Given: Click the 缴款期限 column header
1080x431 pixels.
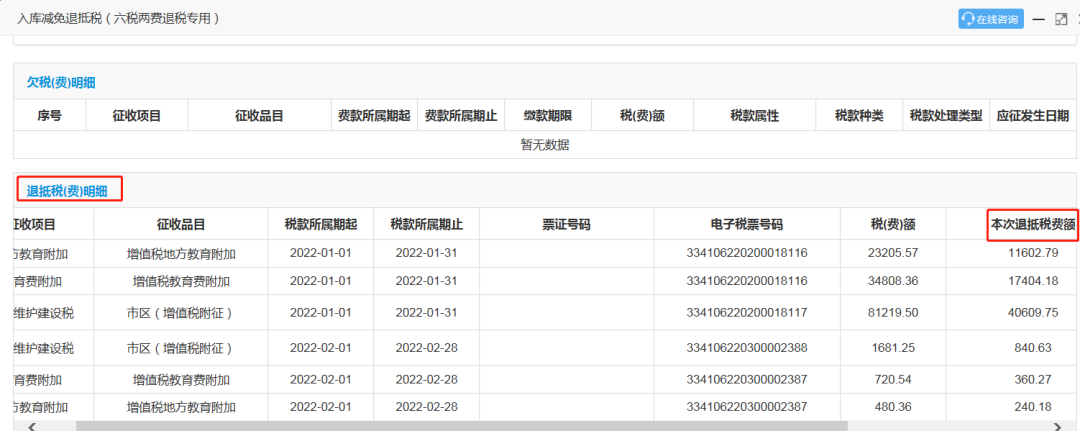Looking at the screenshot, I should pyautogui.click(x=548, y=116).
